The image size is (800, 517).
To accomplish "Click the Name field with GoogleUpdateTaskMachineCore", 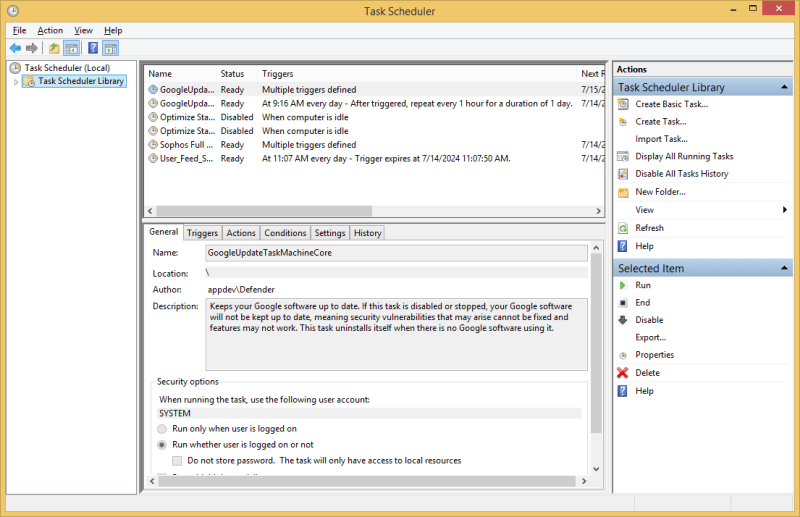I will point(396,253).
